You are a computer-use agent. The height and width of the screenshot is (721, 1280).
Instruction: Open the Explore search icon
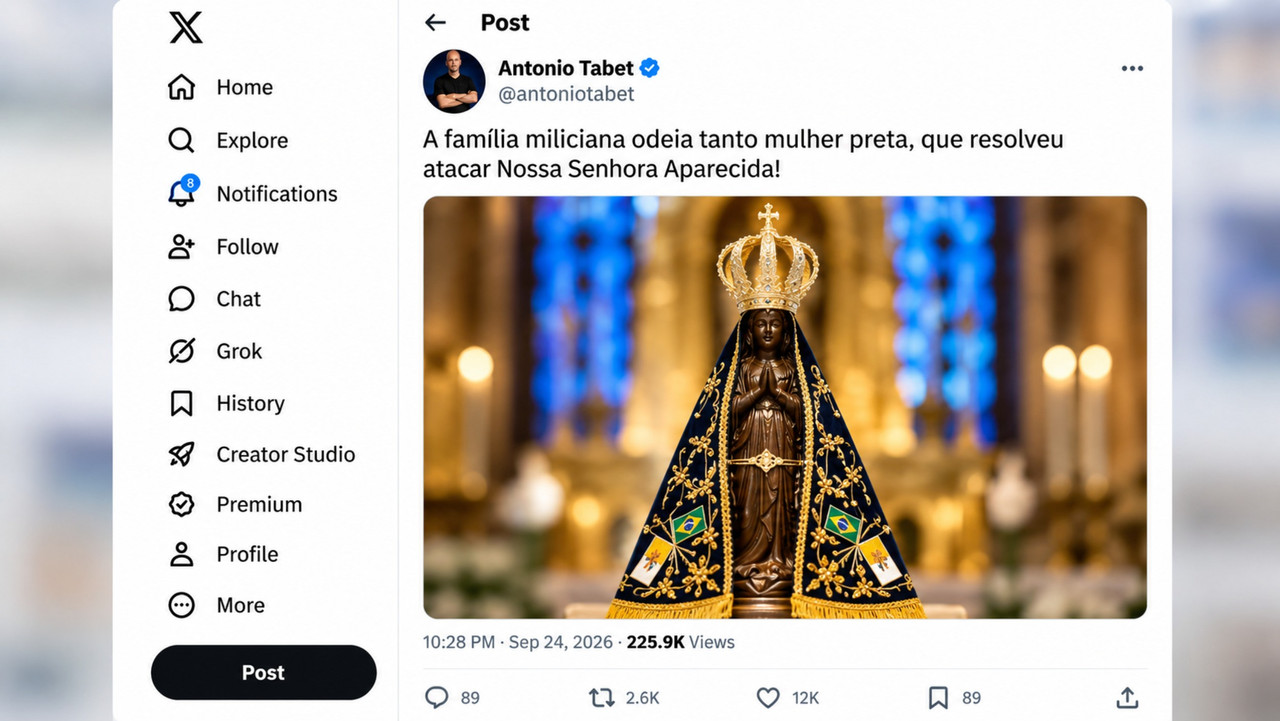(x=181, y=140)
